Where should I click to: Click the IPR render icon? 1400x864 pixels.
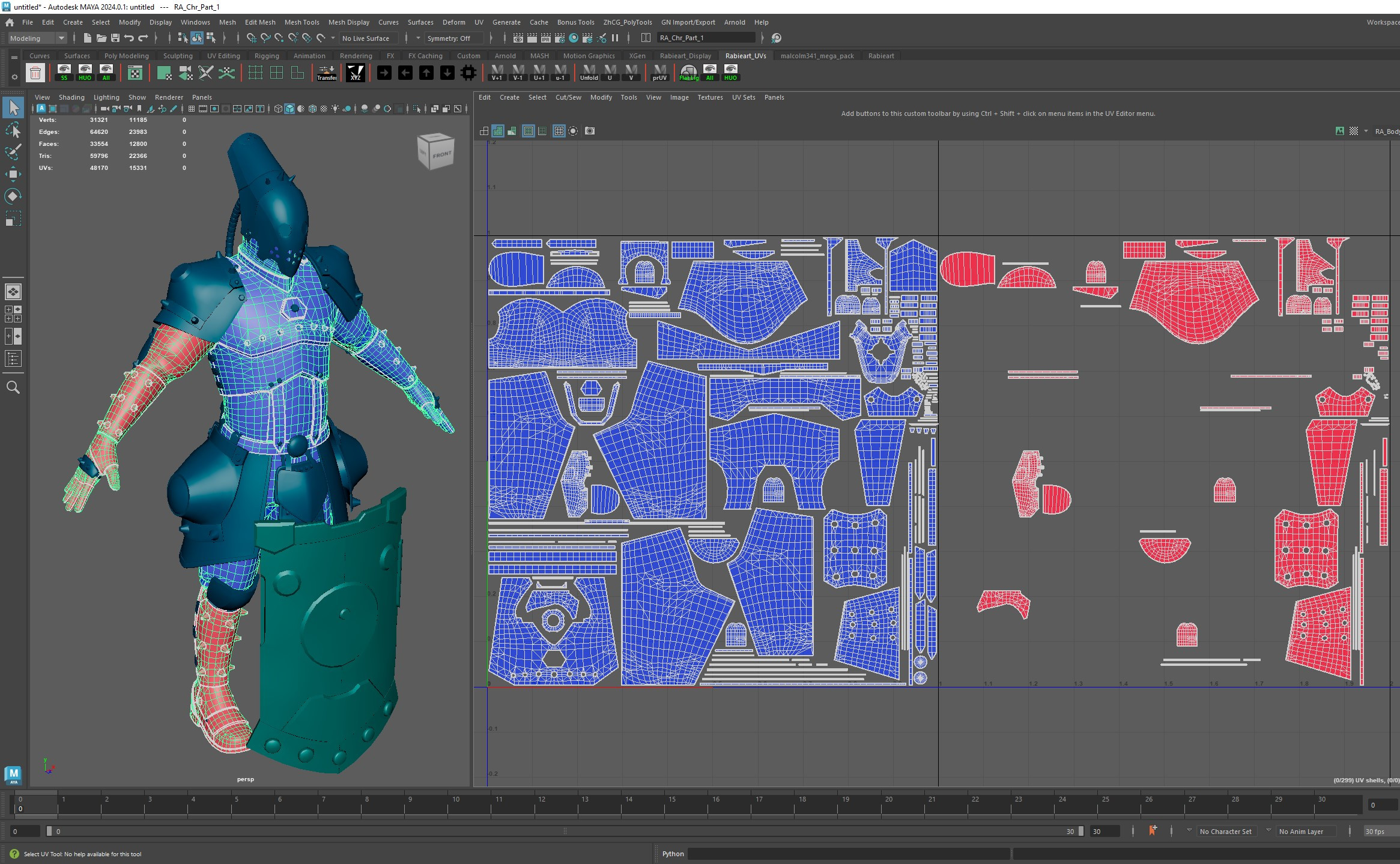coord(545,38)
